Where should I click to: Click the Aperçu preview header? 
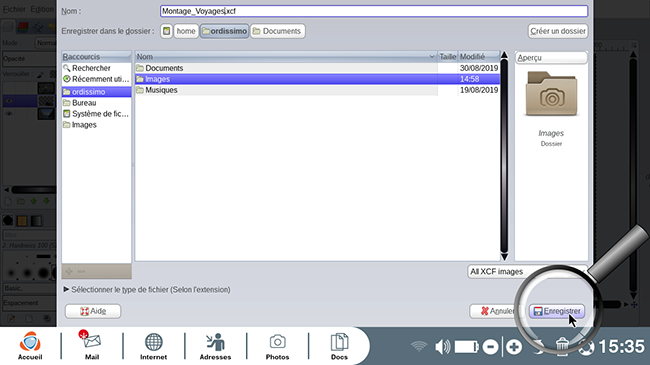tap(551, 58)
